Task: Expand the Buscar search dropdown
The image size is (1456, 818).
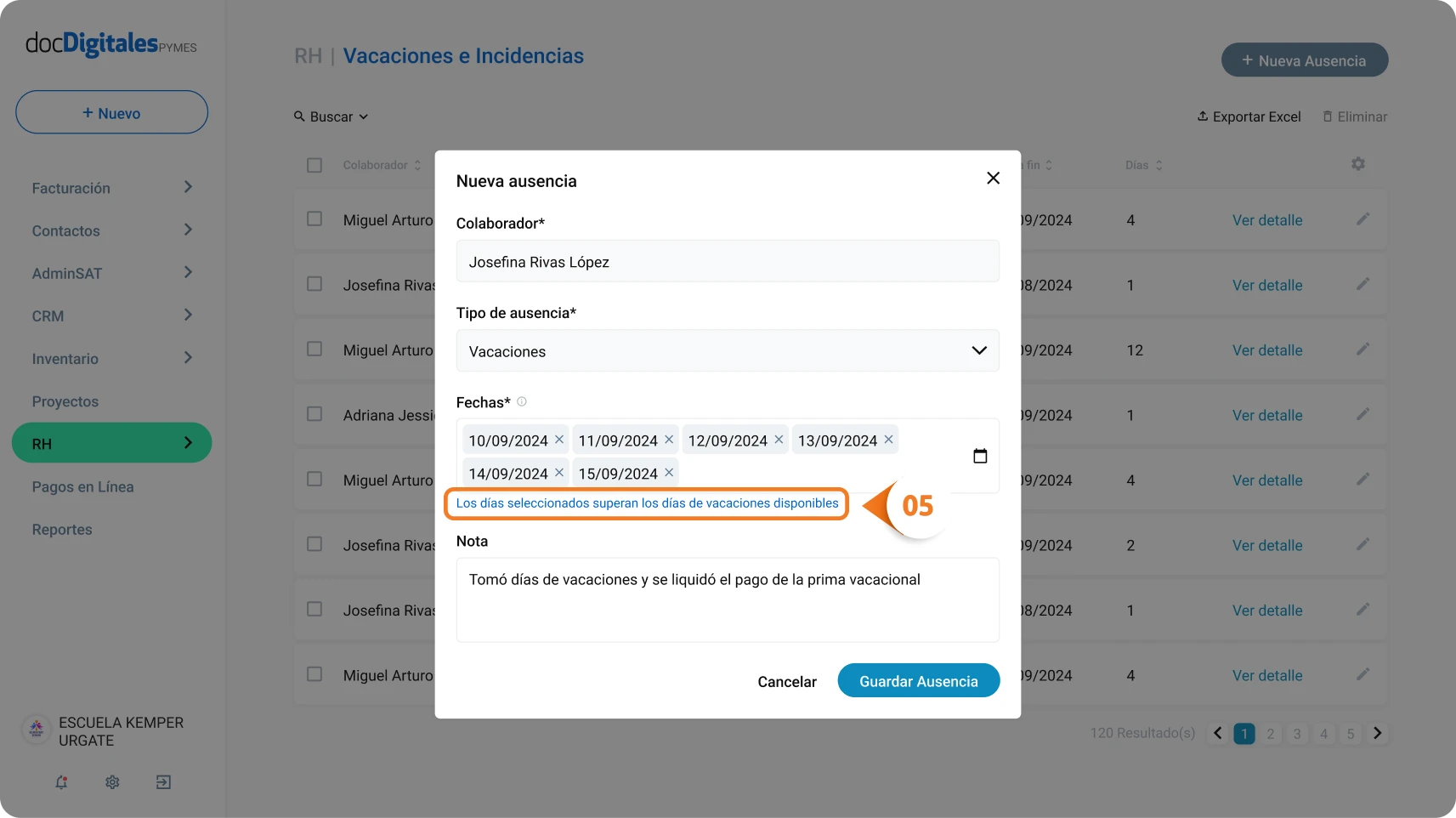Action: 331,116
